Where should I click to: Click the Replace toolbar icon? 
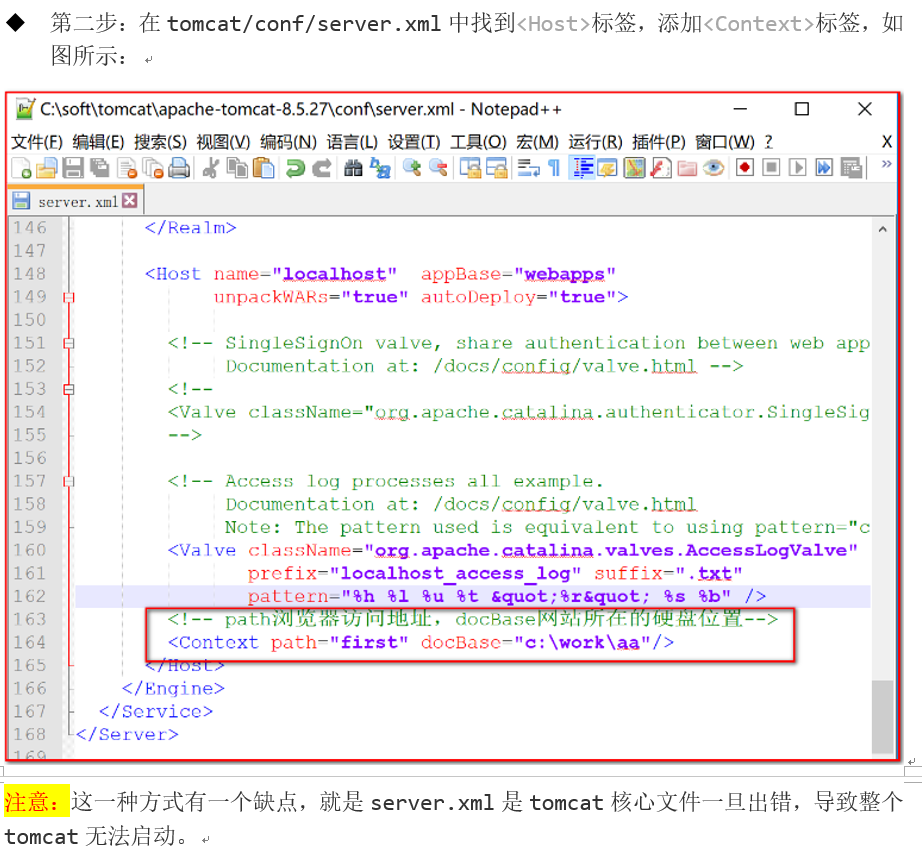tap(380, 168)
